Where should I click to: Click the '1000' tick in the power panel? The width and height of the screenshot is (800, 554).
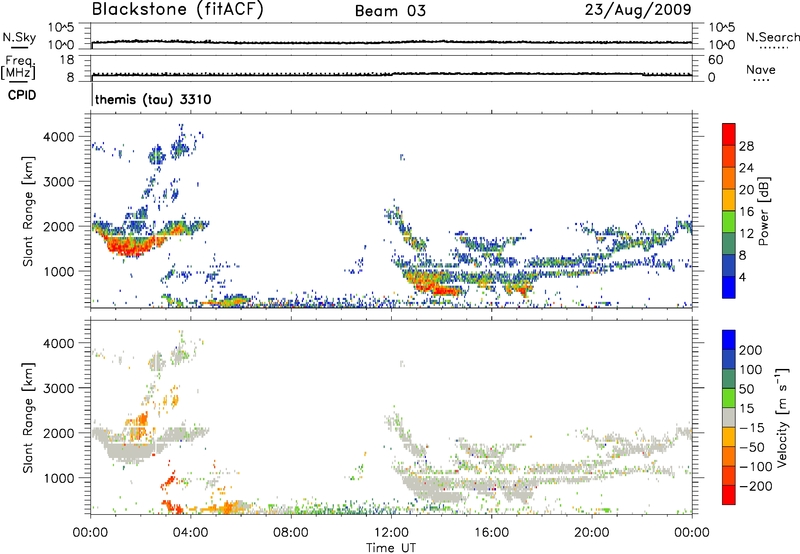(59, 271)
